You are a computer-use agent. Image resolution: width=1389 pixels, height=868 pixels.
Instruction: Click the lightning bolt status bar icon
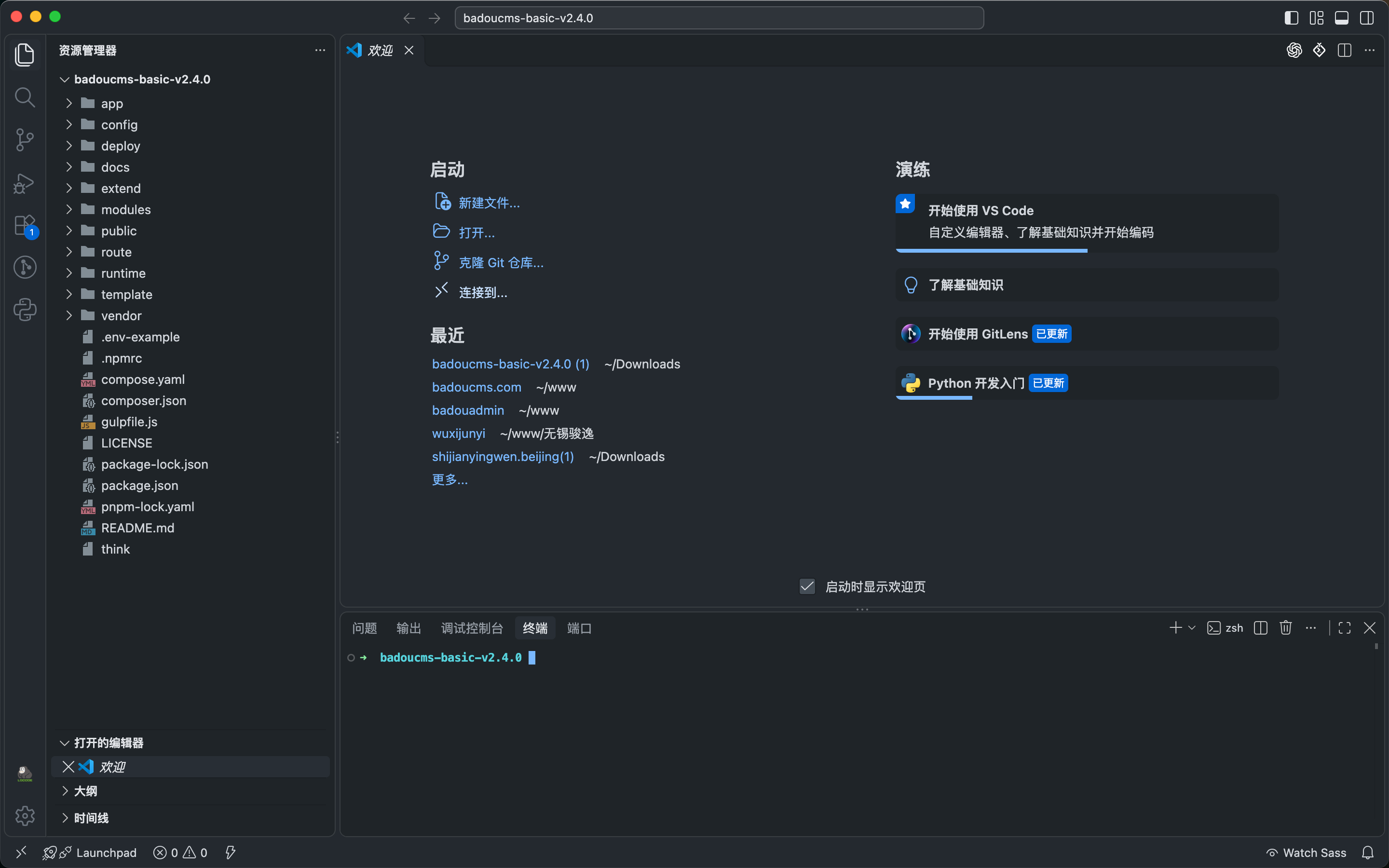pyautogui.click(x=230, y=853)
